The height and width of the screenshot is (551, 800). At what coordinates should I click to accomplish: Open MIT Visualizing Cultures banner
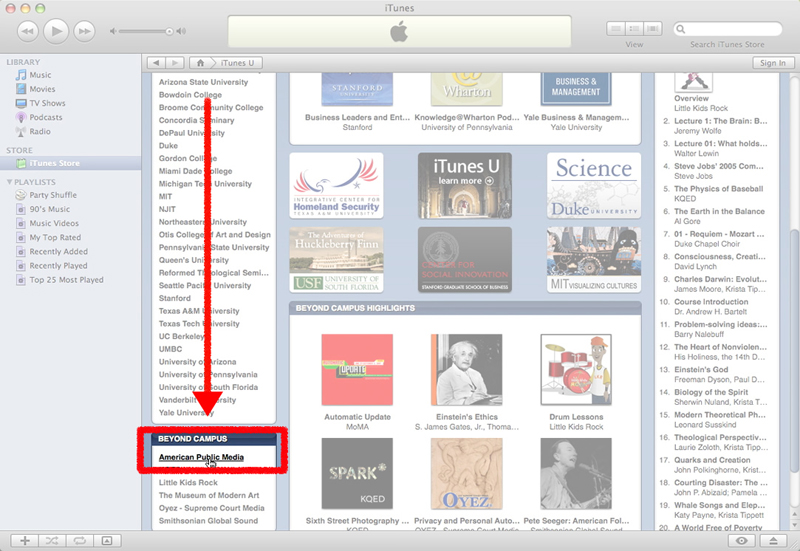[x=594, y=260]
